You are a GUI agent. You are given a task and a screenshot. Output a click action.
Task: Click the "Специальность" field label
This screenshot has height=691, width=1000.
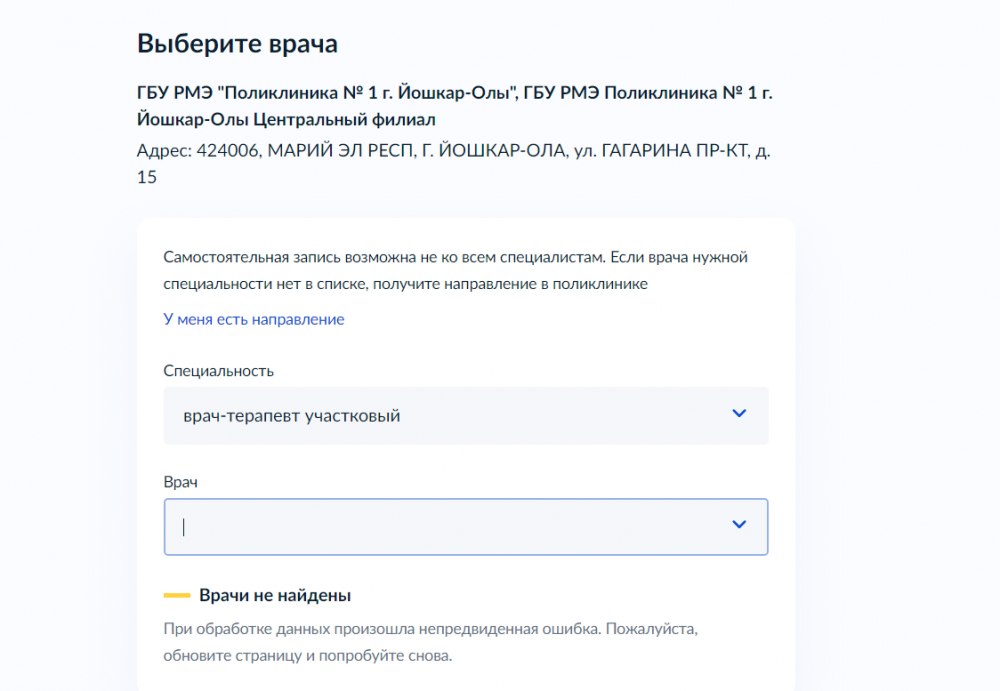(x=218, y=371)
